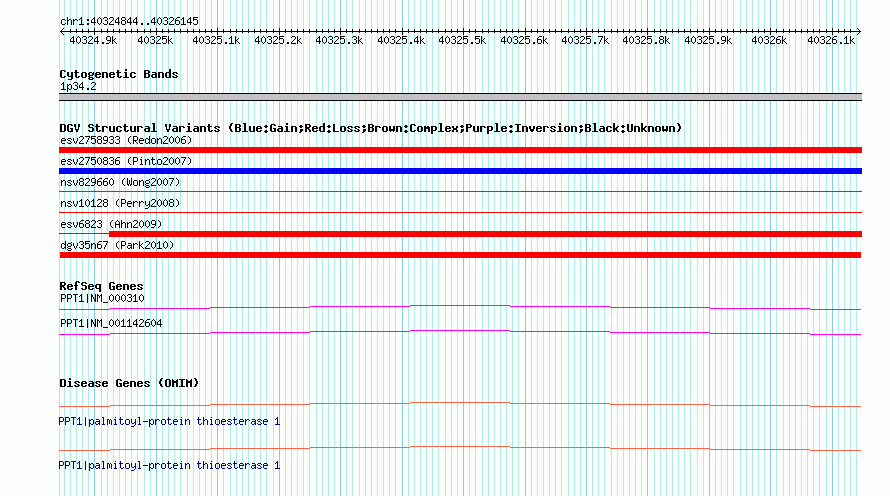Click the Disease Genes (OMIM) track title
This screenshot has width=890, height=496.
(129, 383)
